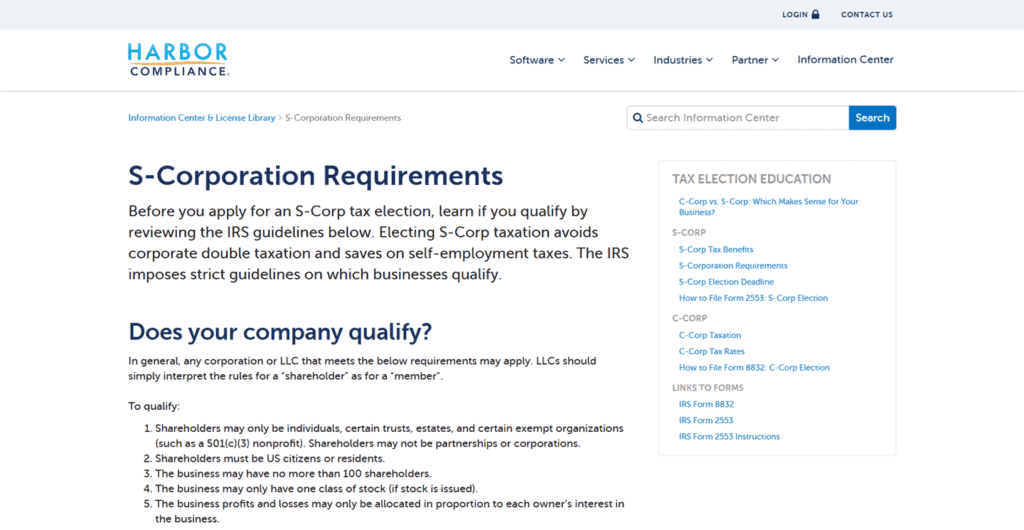This screenshot has width=1024, height=530.
Task: Click the magnifier icon in search box
Action: [x=637, y=118]
